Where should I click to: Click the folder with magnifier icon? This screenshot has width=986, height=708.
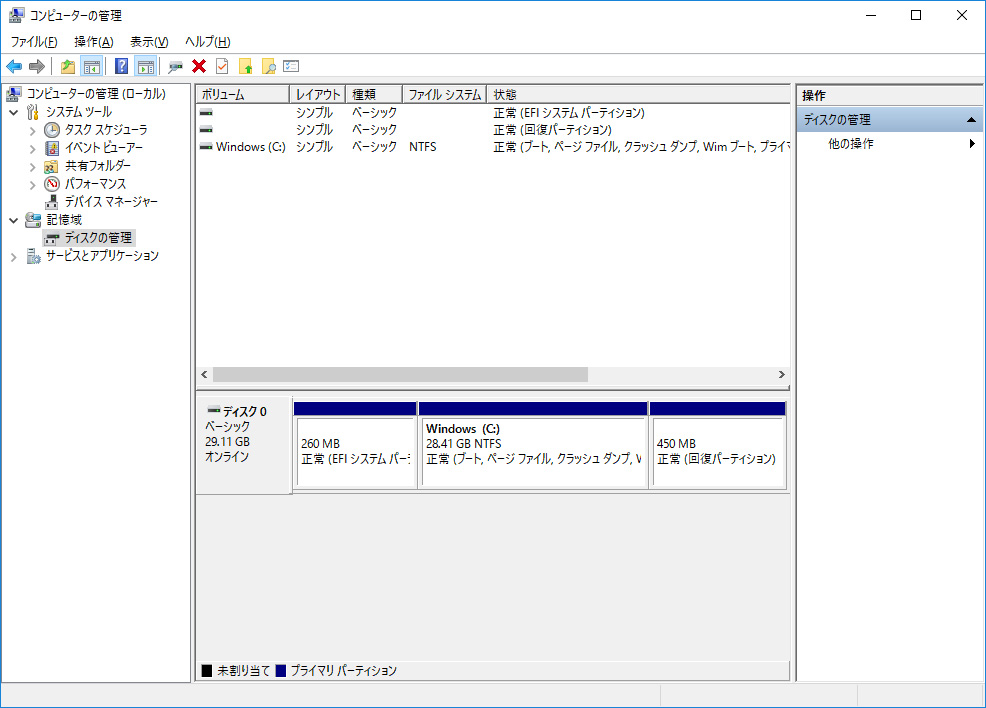click(269, 66)
